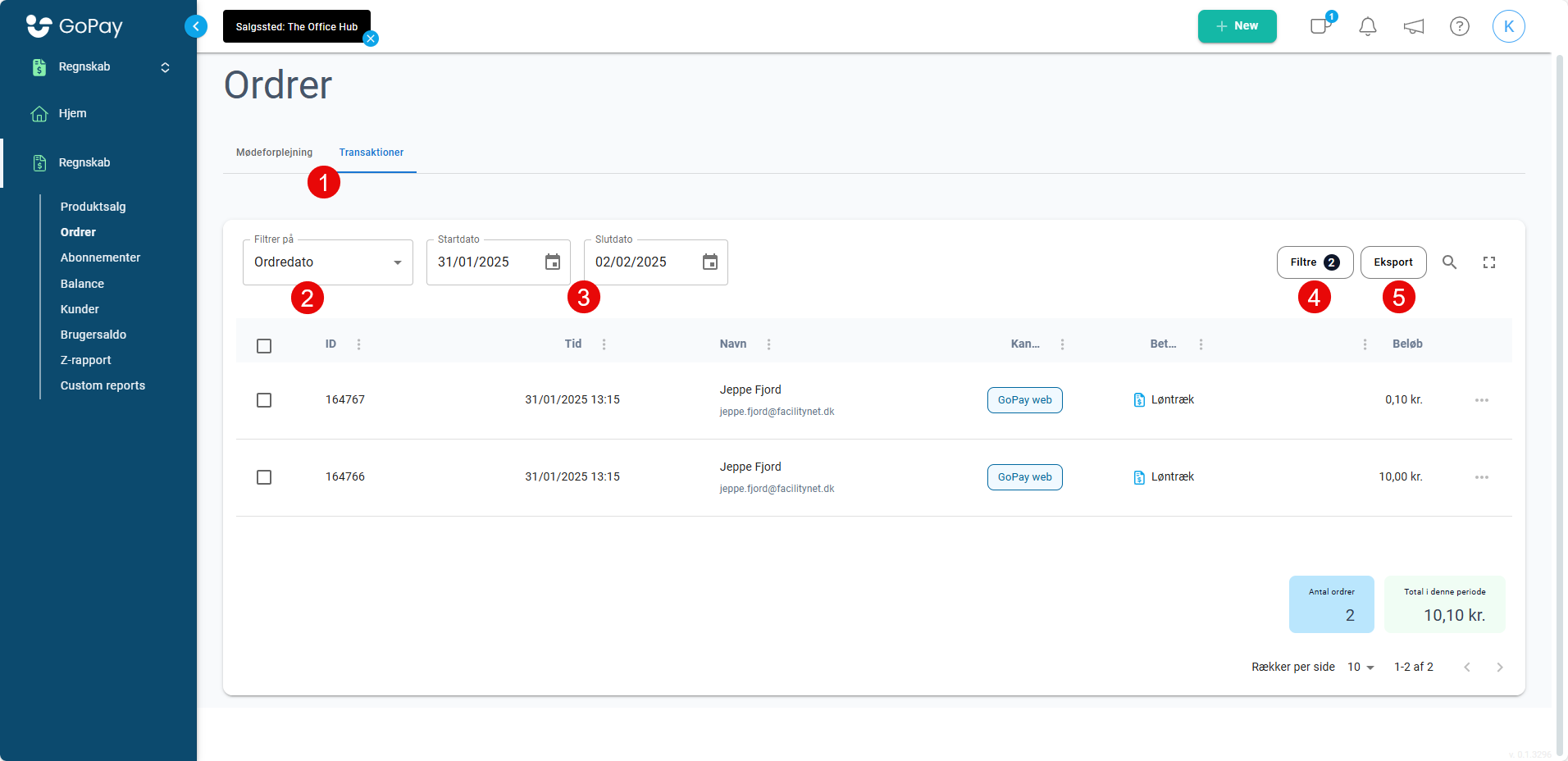Toggle the fullscreen table icon
The height and width of the screenshot is (761, 1568).
point(1489,262)
